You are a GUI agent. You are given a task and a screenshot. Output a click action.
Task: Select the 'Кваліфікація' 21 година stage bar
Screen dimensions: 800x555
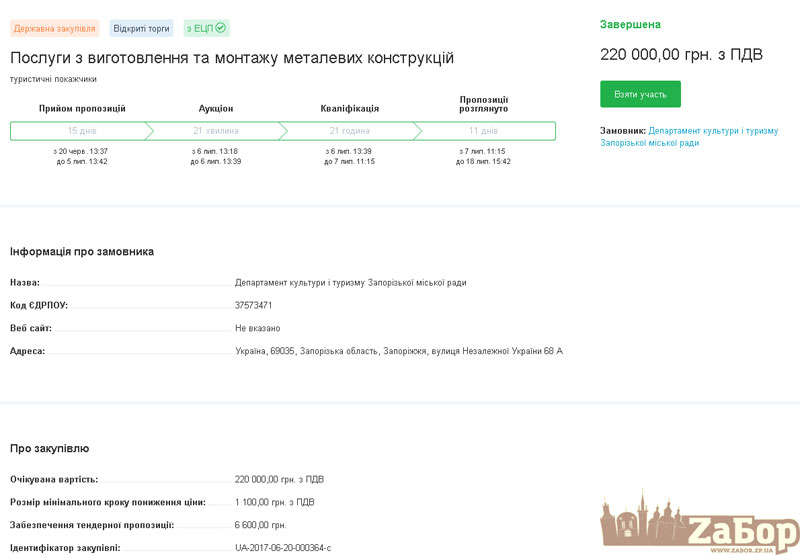[x=349, y=131]
